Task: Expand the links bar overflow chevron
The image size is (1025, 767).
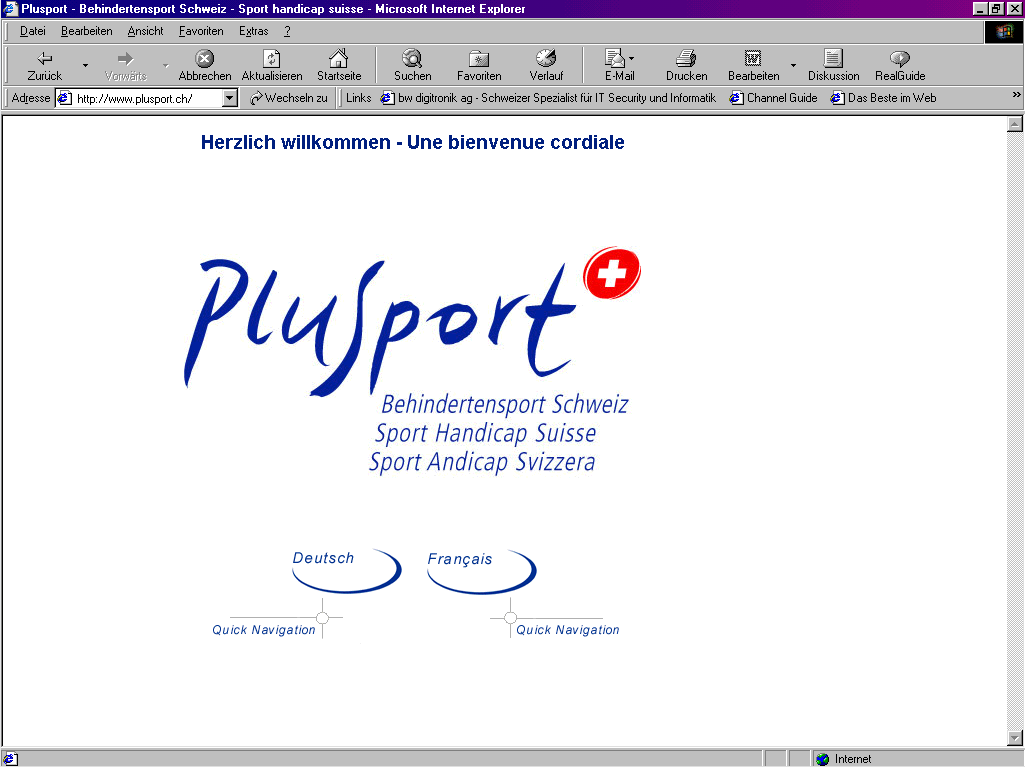Action: tap(1017, 95)
